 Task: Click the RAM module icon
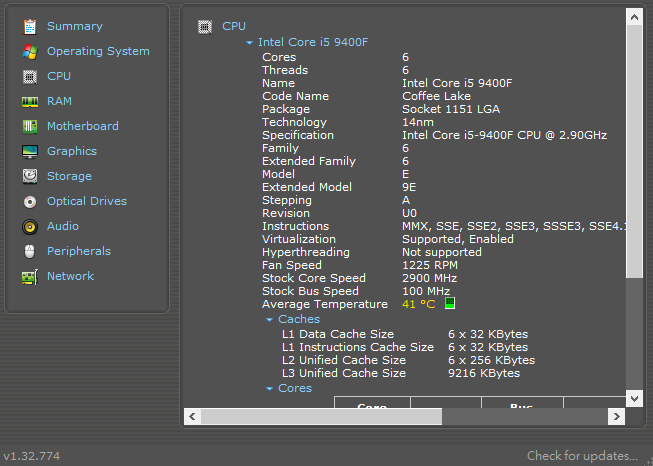pyautogui.click(x=30, y=102)
